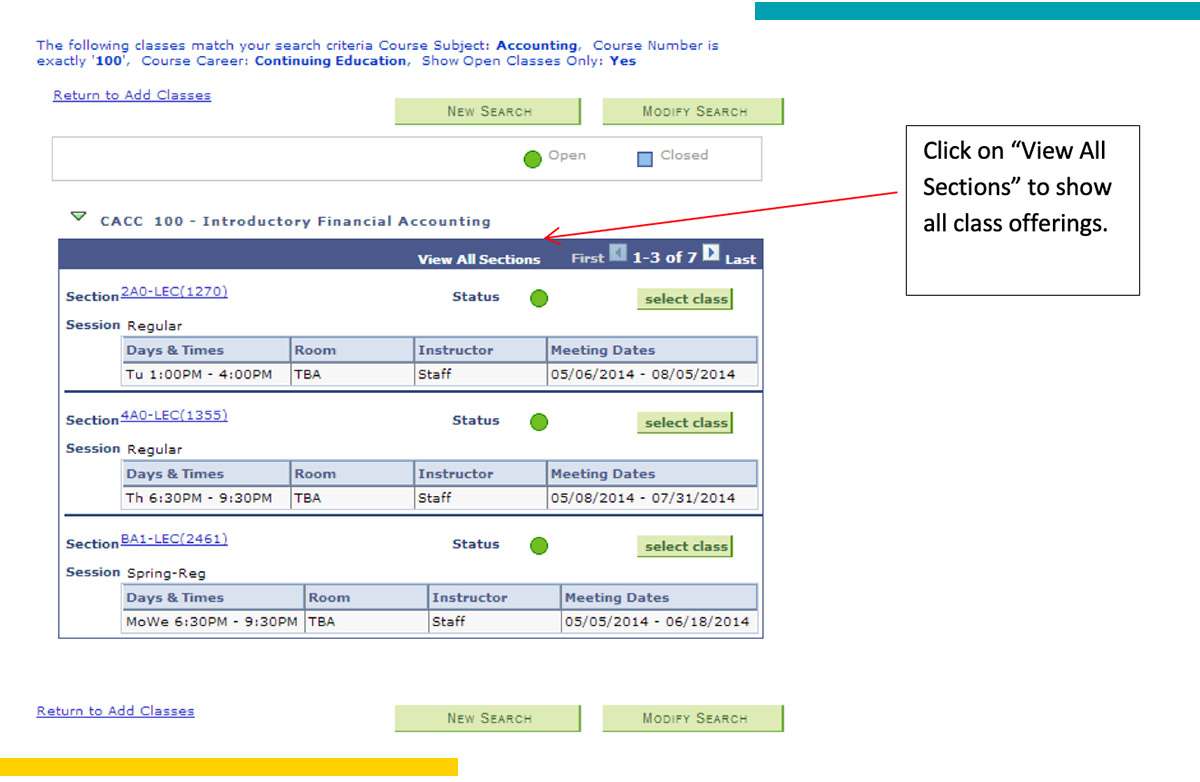1200x782 pixels.
Task: Click the blue Closed legend square
Action: pos(645,158)
